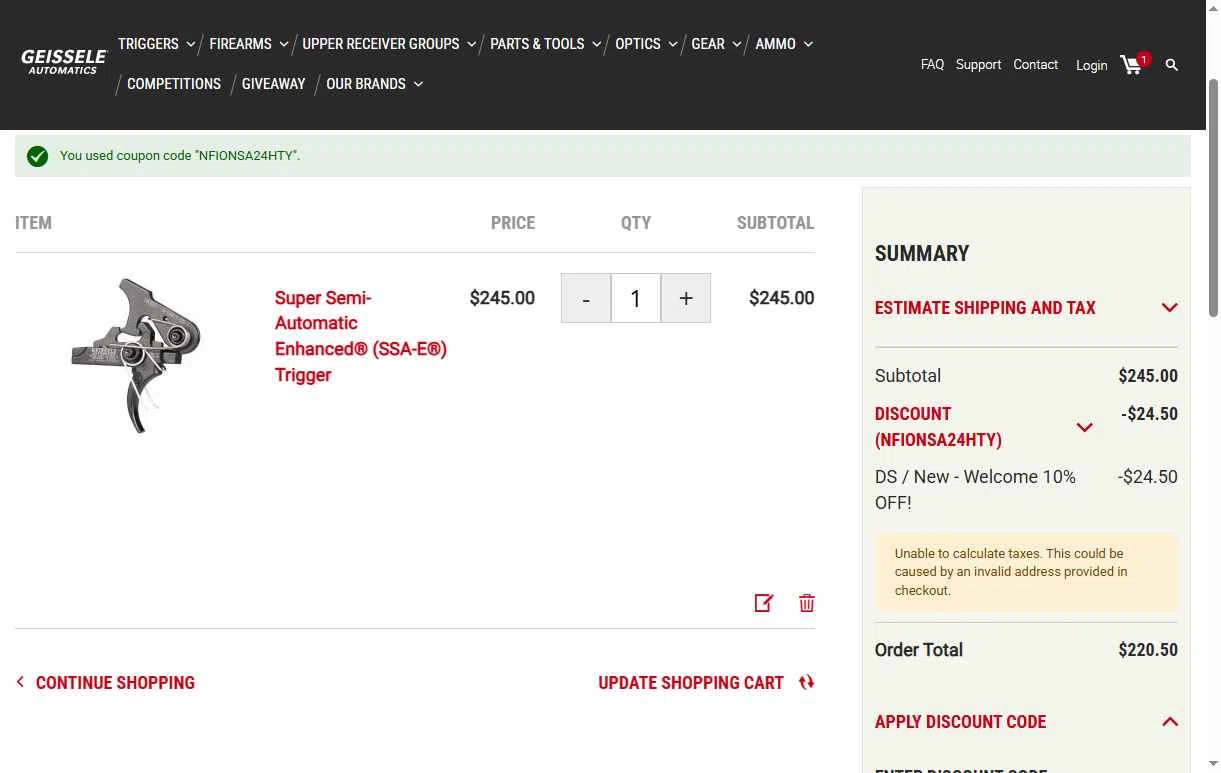Open the FAQ link
Image resolution: width=1221 pixels, height=773 pixels.
point(932,64)
